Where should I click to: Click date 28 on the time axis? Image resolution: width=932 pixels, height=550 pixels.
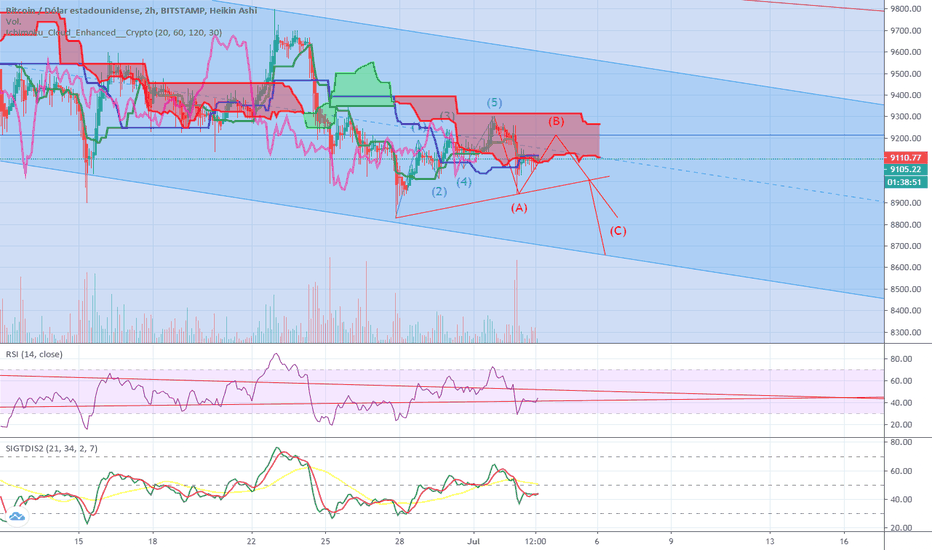399,541
